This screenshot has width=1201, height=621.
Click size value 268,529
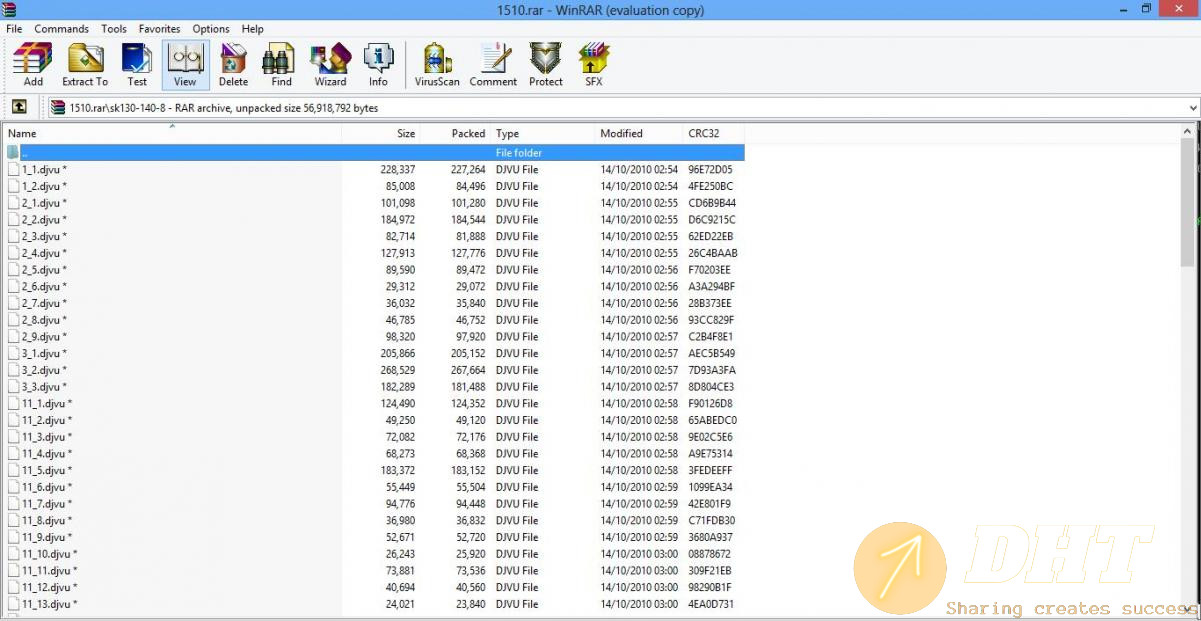(398, 370)
